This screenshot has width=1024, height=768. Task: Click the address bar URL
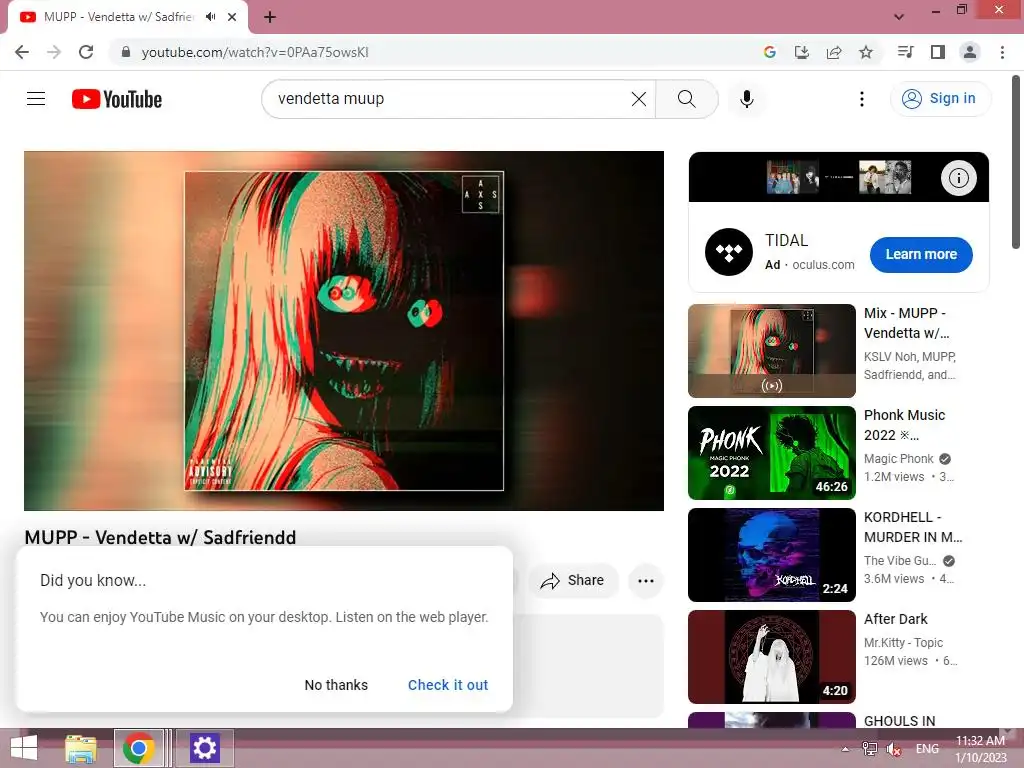(255, 52)
